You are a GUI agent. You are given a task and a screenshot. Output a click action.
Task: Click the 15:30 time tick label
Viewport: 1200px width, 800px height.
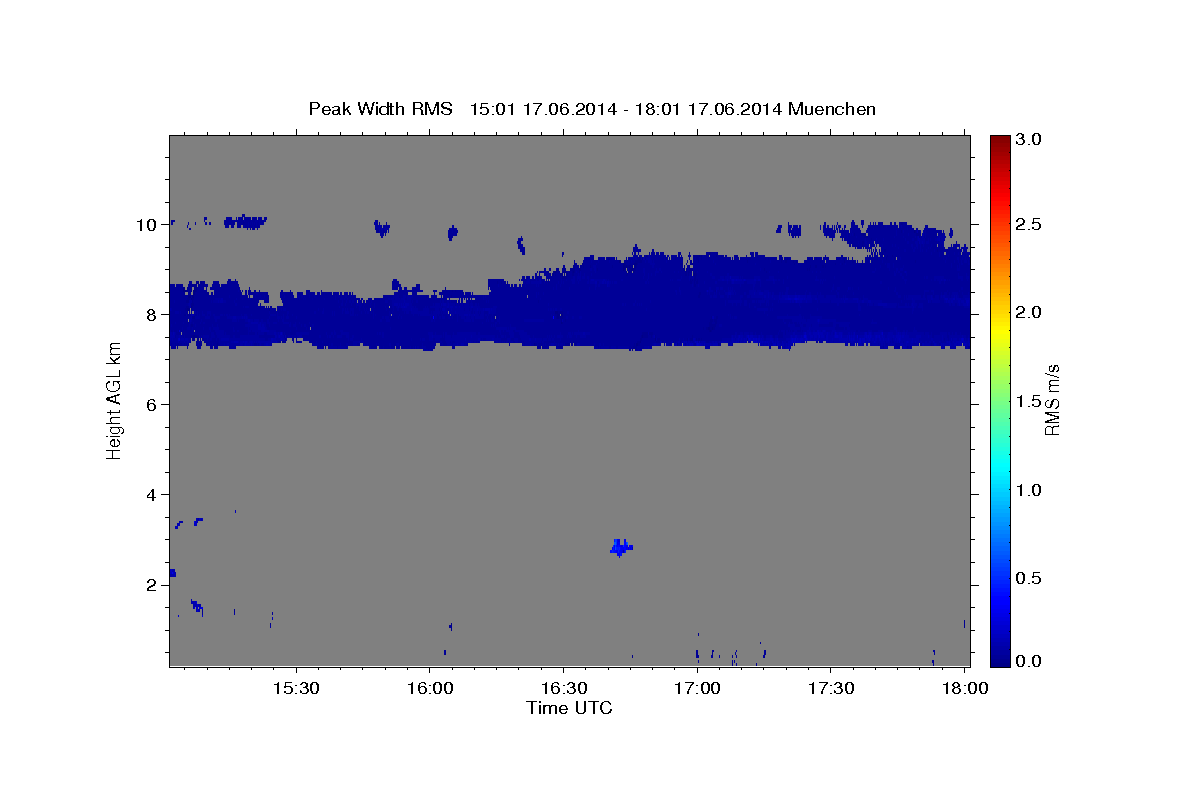click(x=296, y=689)
